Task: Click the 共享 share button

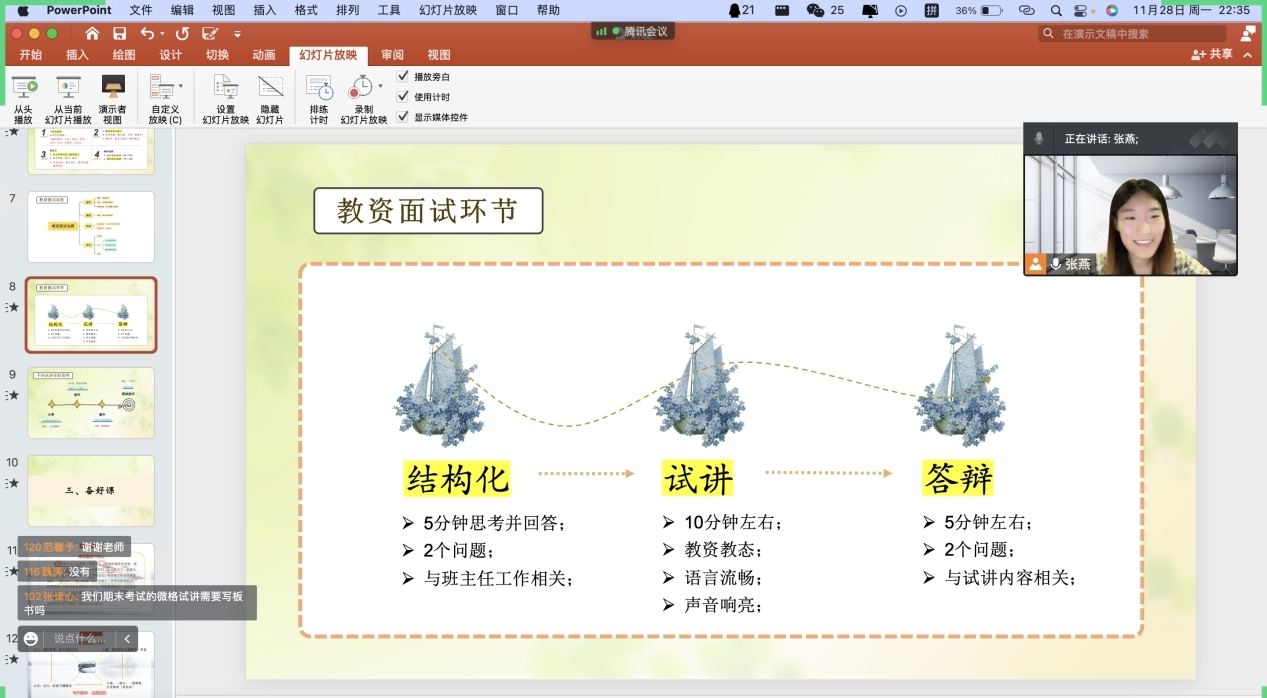Action: tap(1212, 55)
